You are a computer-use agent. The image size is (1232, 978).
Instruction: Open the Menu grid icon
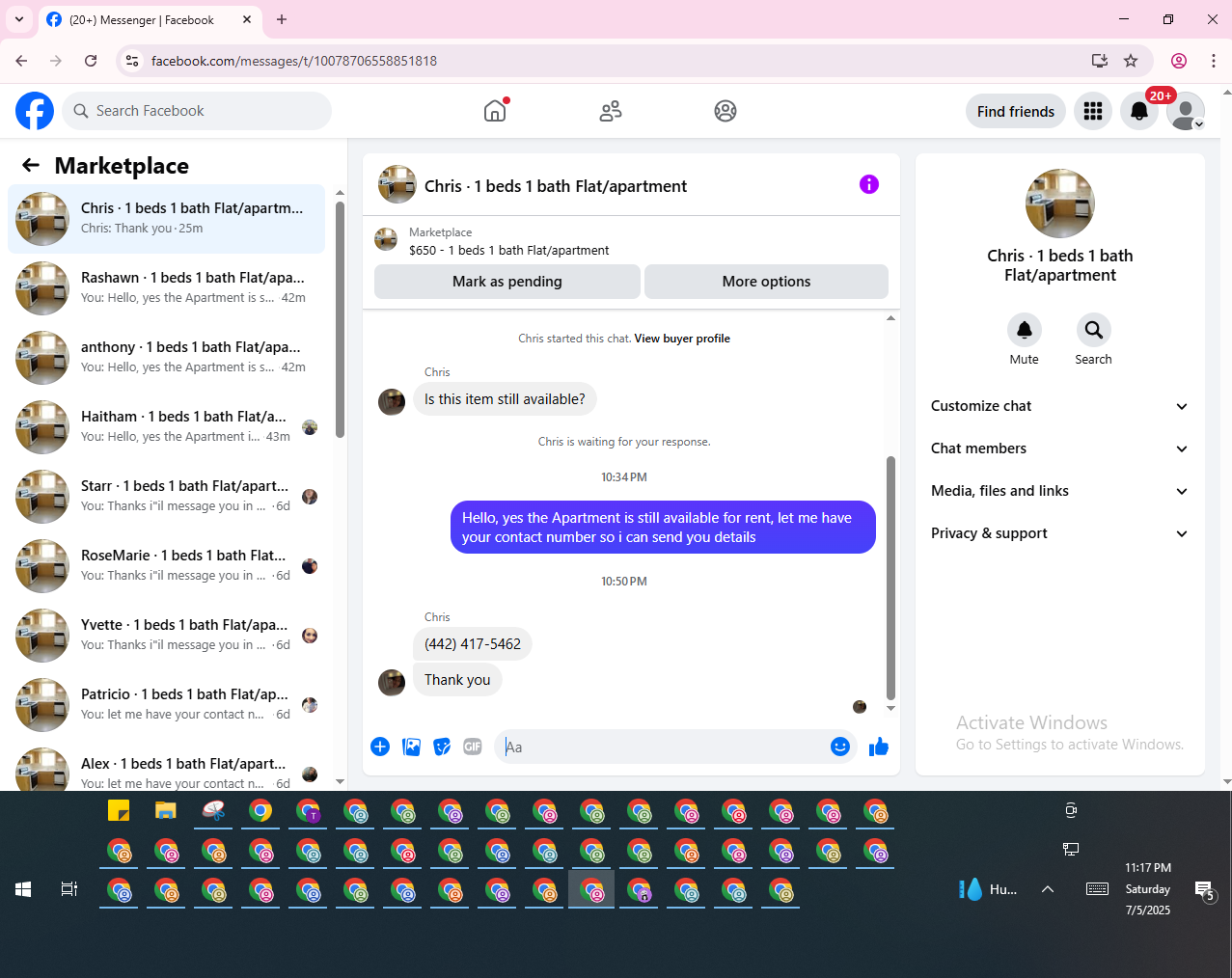[x=1093, y=111]
